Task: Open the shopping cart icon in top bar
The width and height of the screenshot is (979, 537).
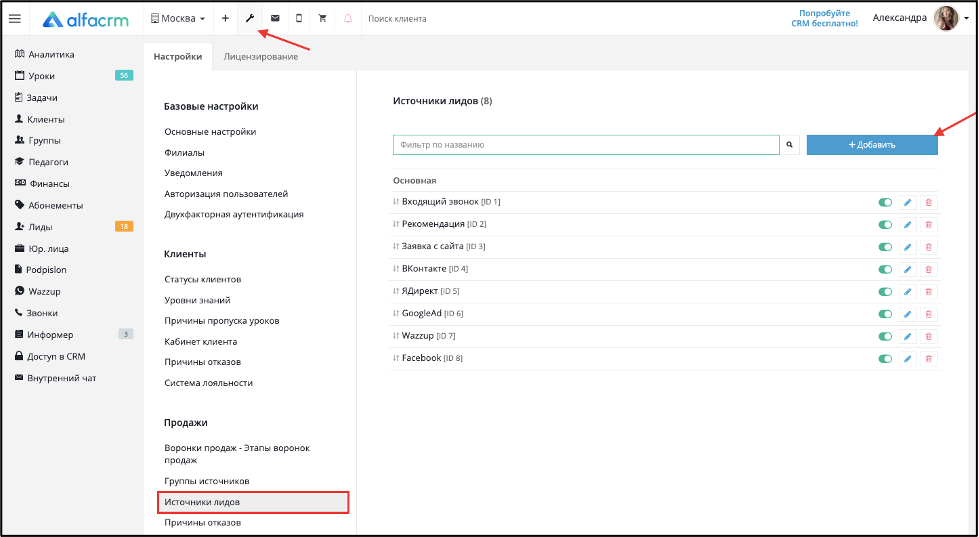Action: tap(323, 19)
